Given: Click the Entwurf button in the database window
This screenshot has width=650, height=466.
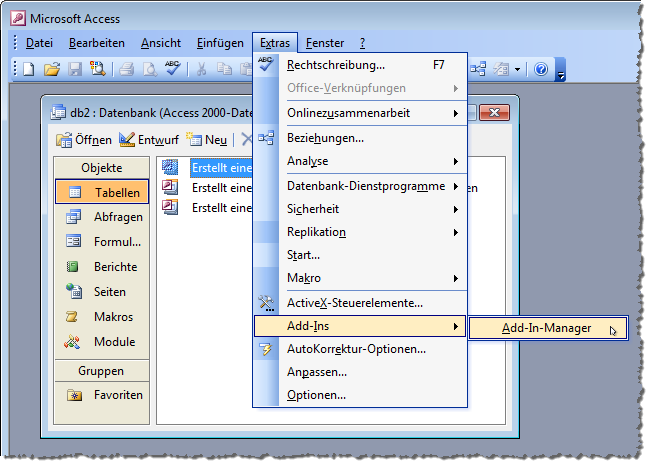Looking at the screenshot, I should 149,140.
